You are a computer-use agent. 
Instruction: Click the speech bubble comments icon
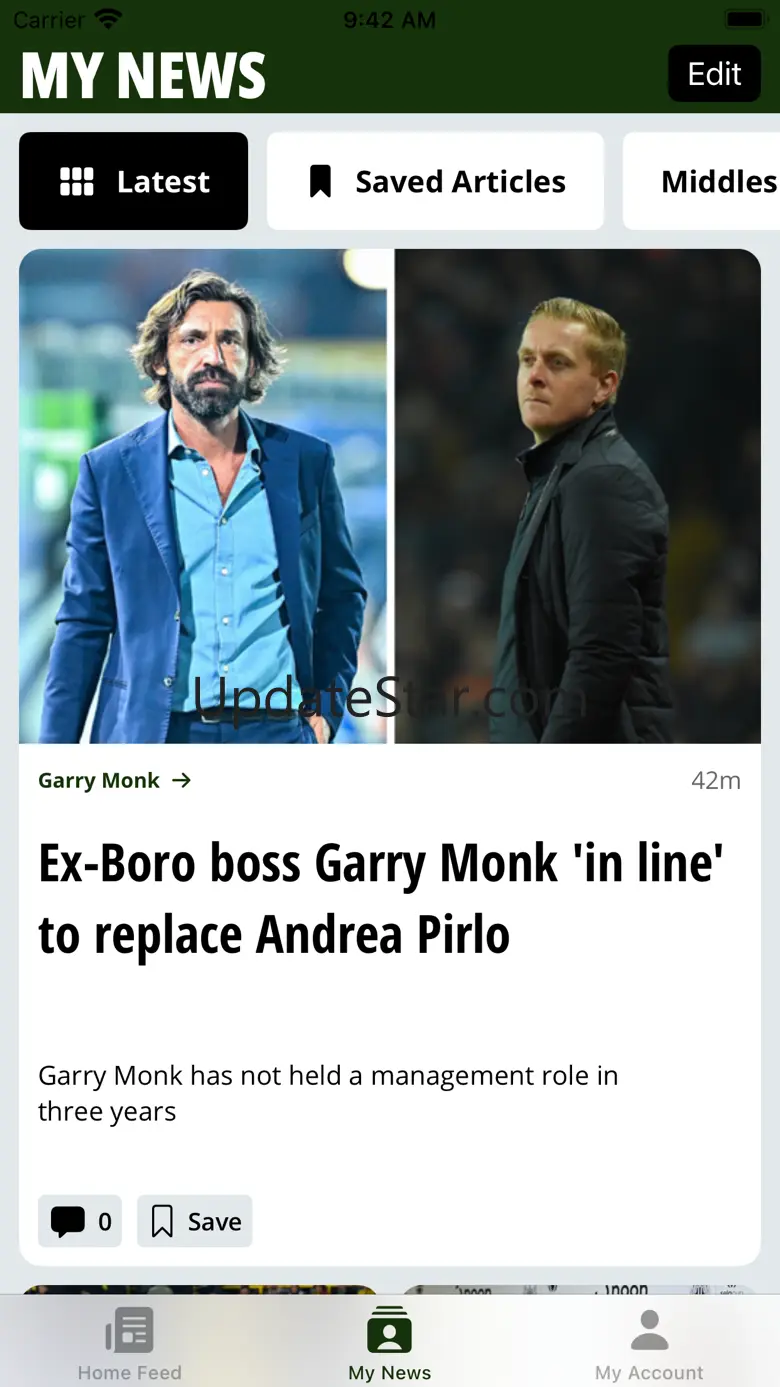[x=68, y=1221]
